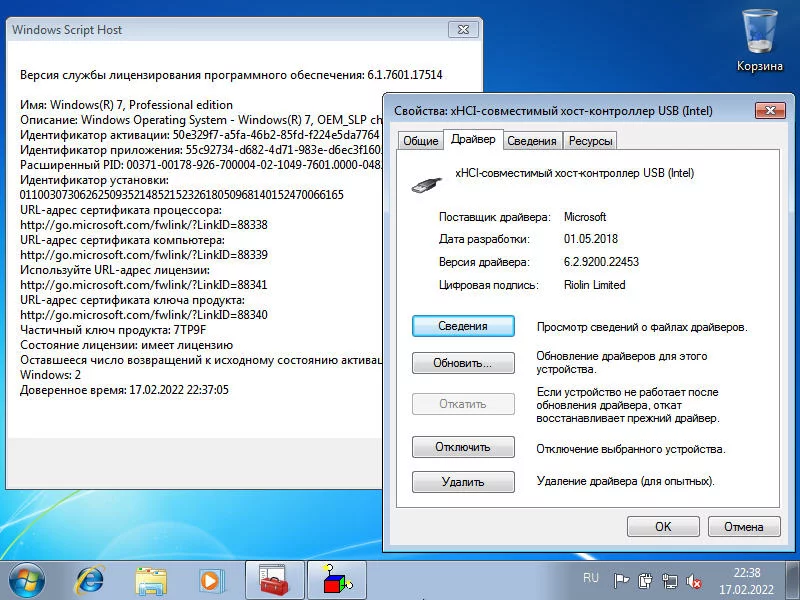Click the taskbar date 17.02.2022
Screen dimensions: 800x600
[746, 589]
